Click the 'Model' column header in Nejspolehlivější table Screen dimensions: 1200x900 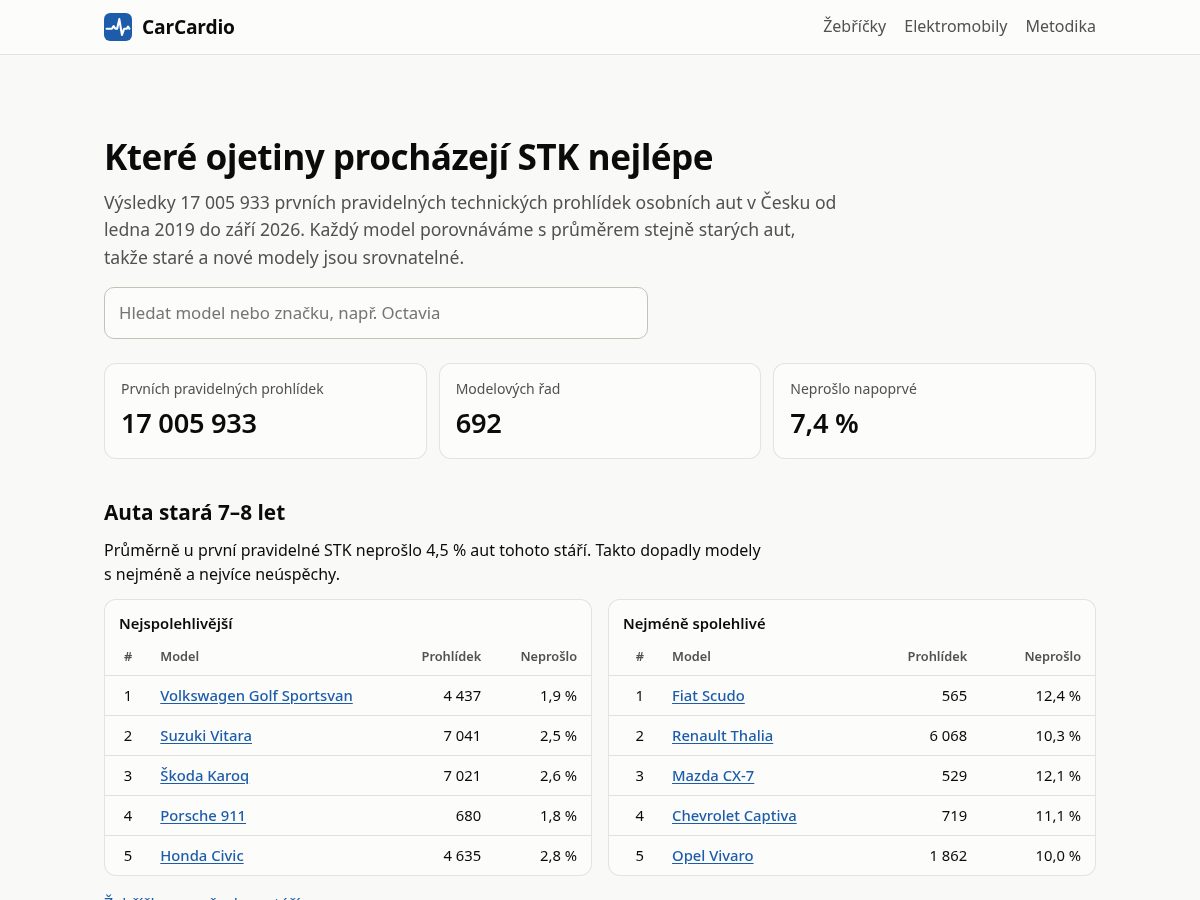pyautogui.click(x=179, y=657)
